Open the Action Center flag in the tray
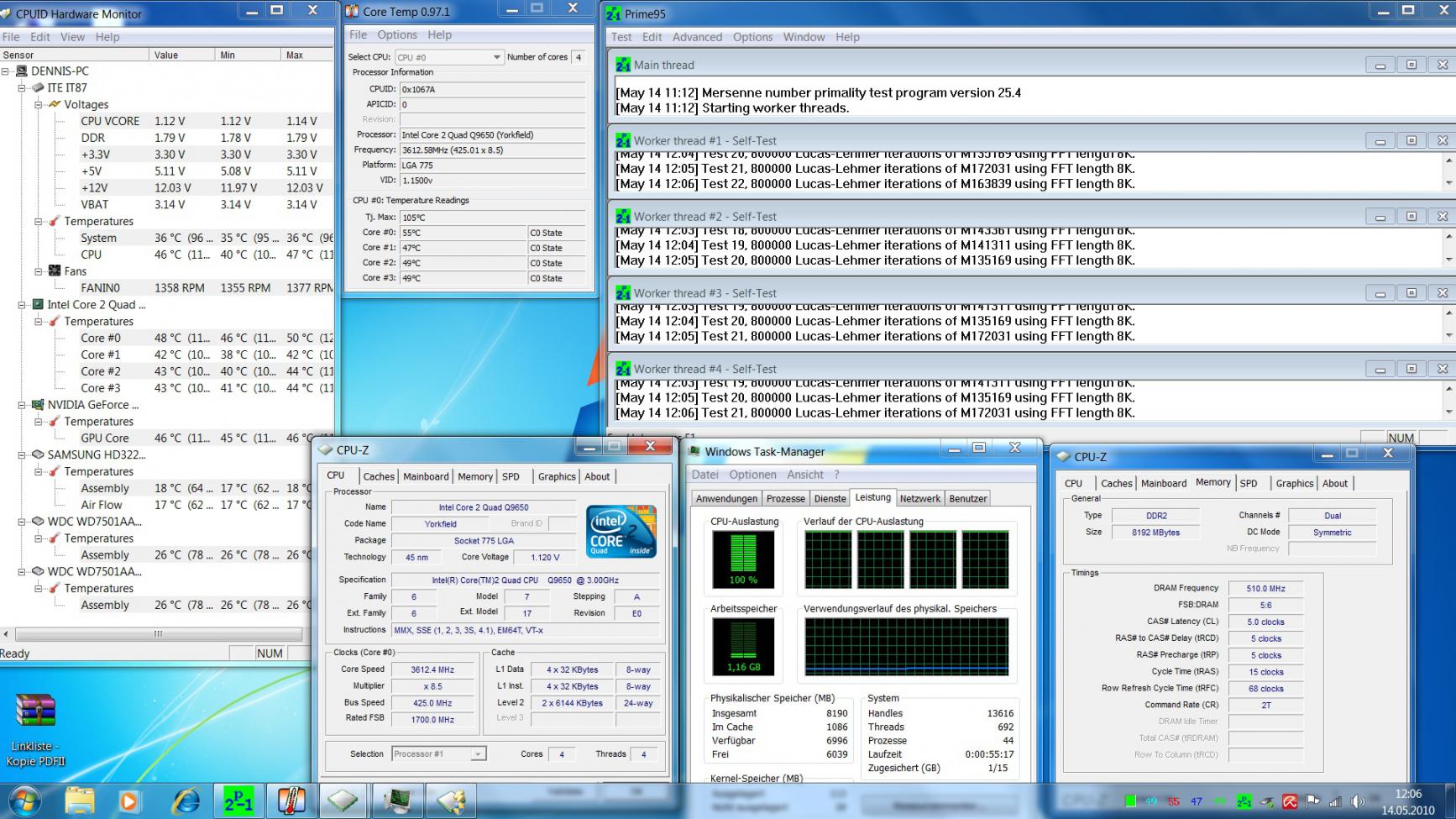This screenshot has height=819, width=1456. [x=1312, y=801]
